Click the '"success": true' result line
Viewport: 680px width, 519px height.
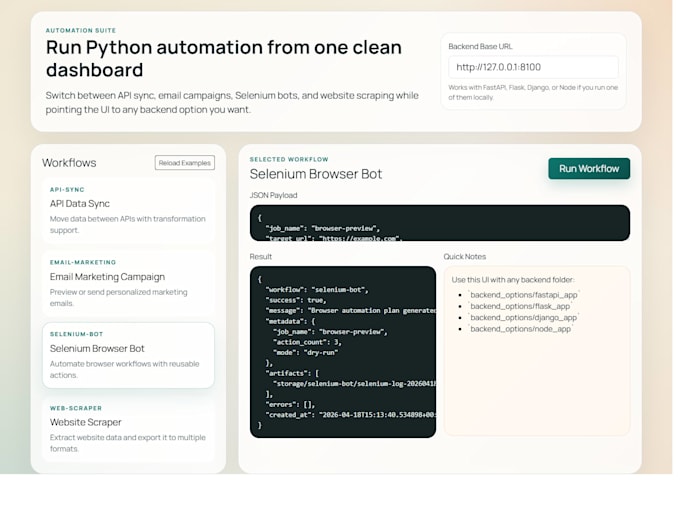pos(296,300)
